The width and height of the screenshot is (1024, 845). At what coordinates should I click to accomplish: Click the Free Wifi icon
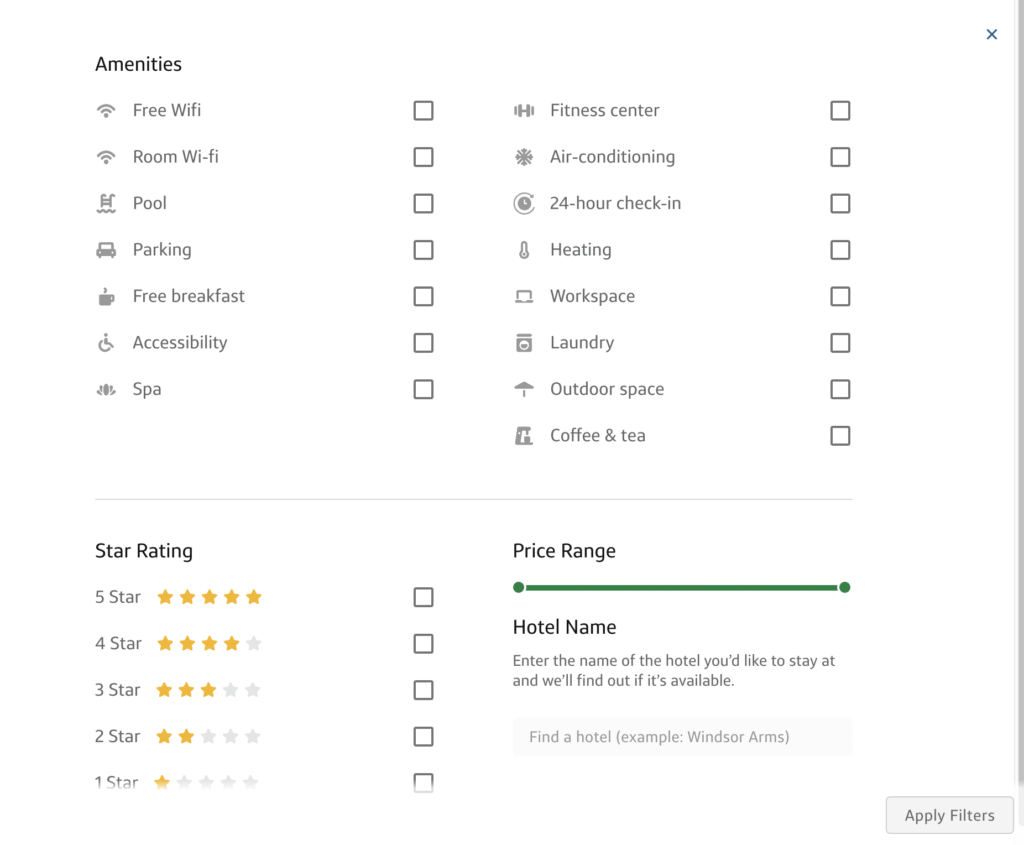[106, 110]
